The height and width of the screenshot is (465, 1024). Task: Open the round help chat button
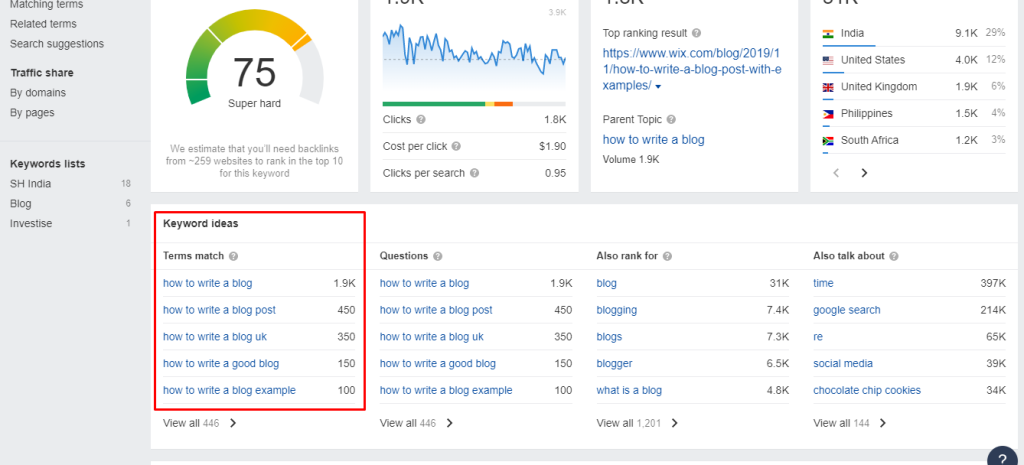coord(1002,457)
